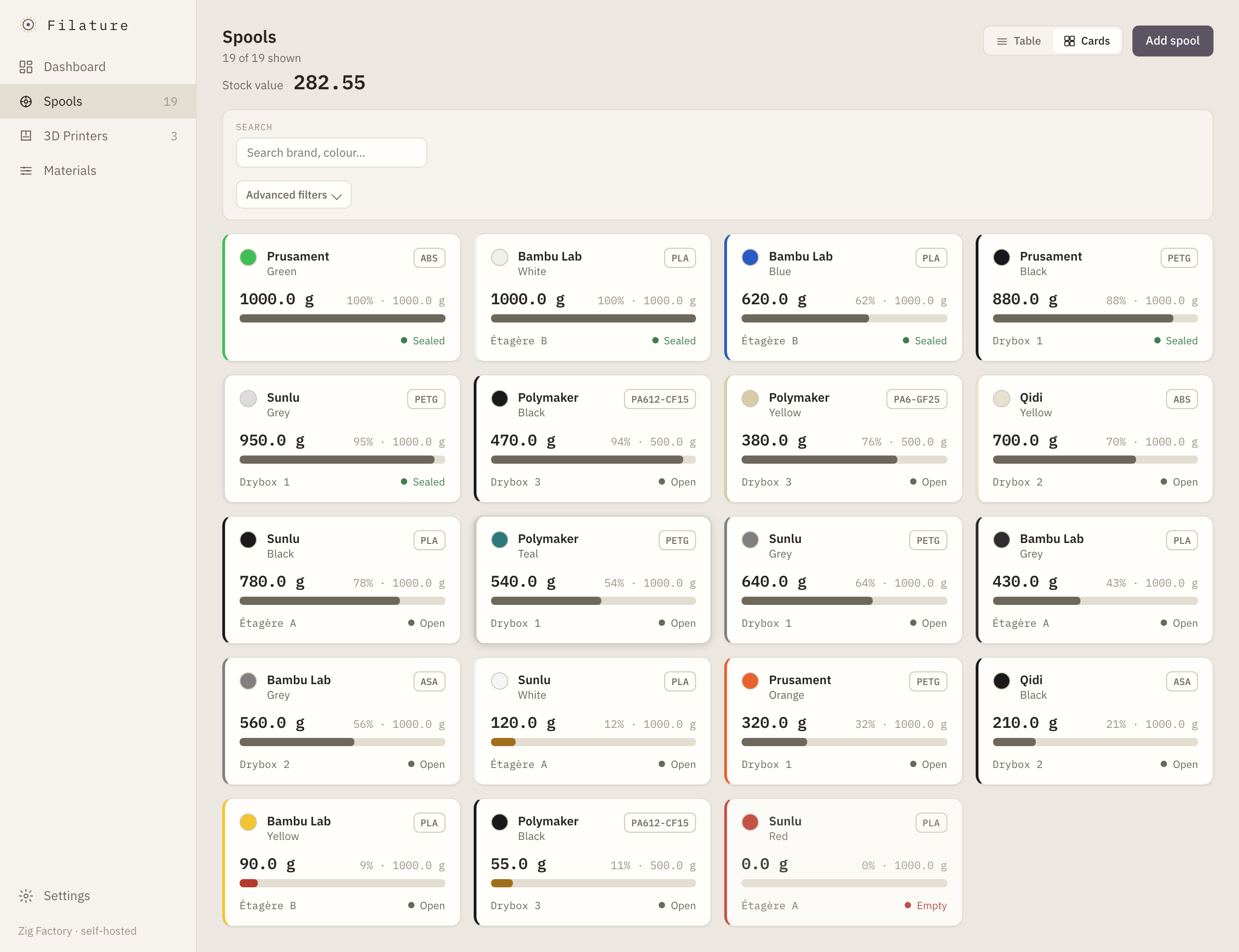Open 3D Printers in the sidebar
The height and width of the screenshot is (952, 1239).
[98, 136]
